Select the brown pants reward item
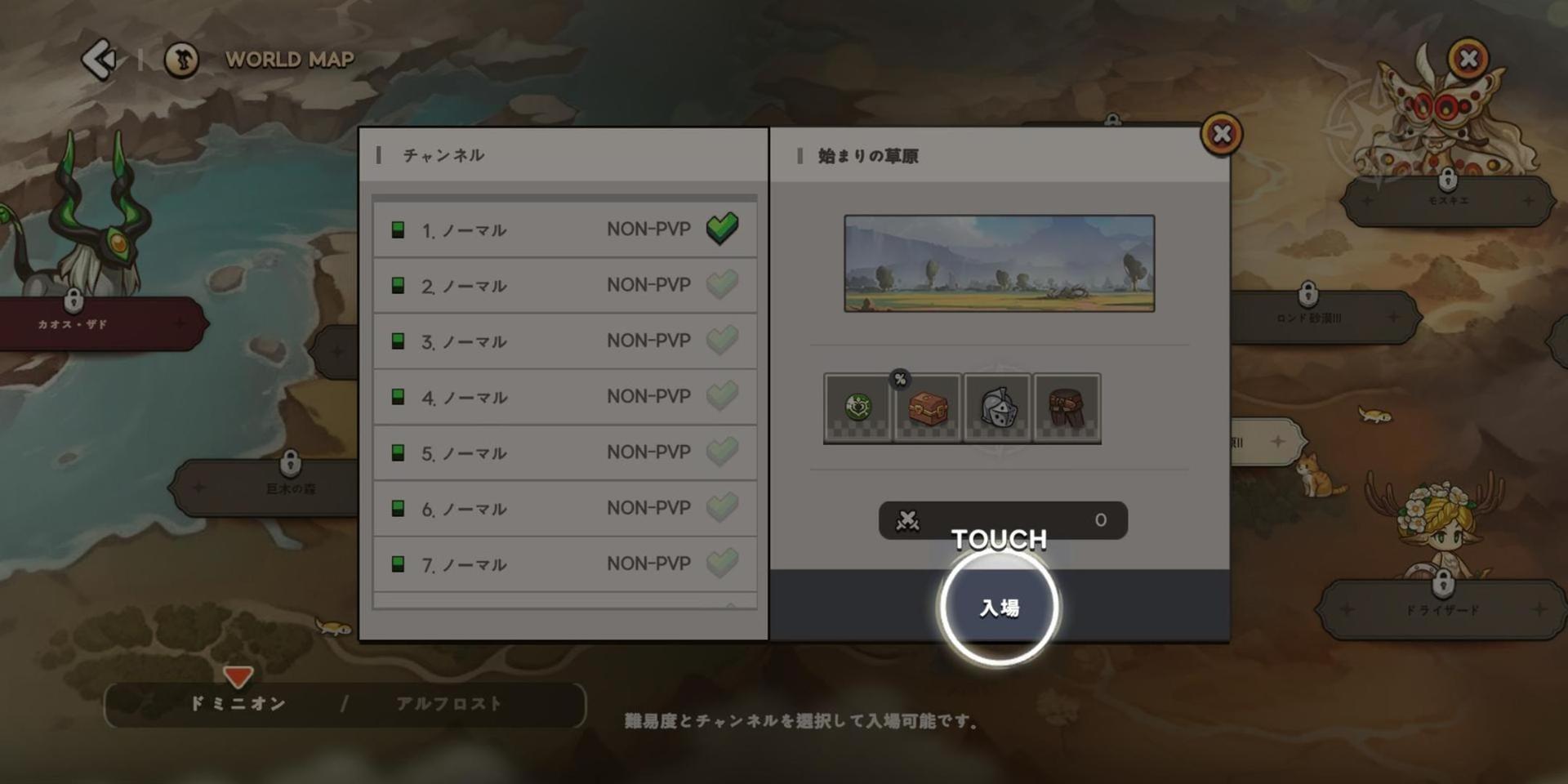 (x=1067, y=408)
